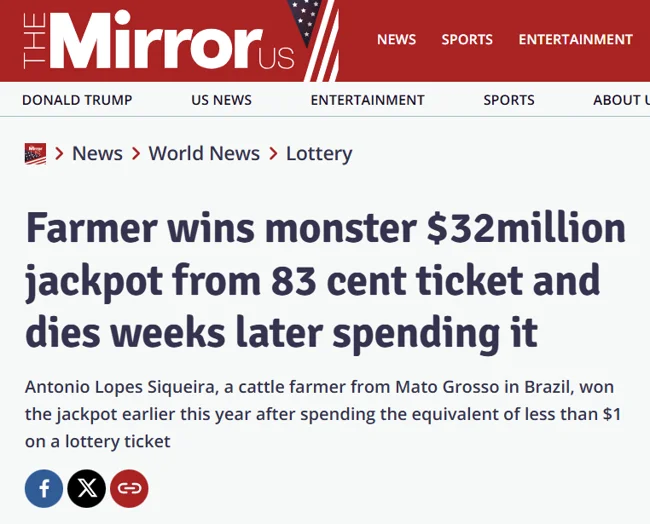
Task: Open NEWS in top navigation
Action: [396, 40]
